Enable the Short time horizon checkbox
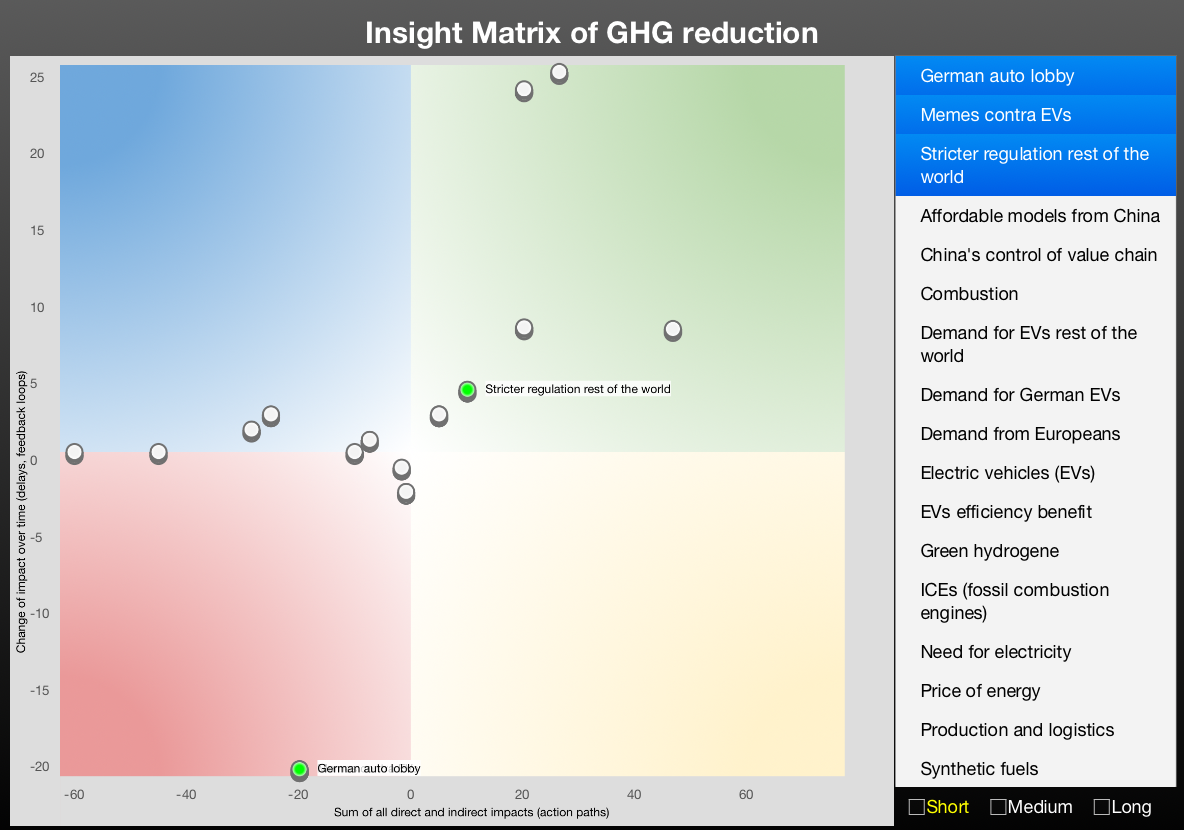The width and height of the screenshot is (1184, 830). (x=916, y=807)
